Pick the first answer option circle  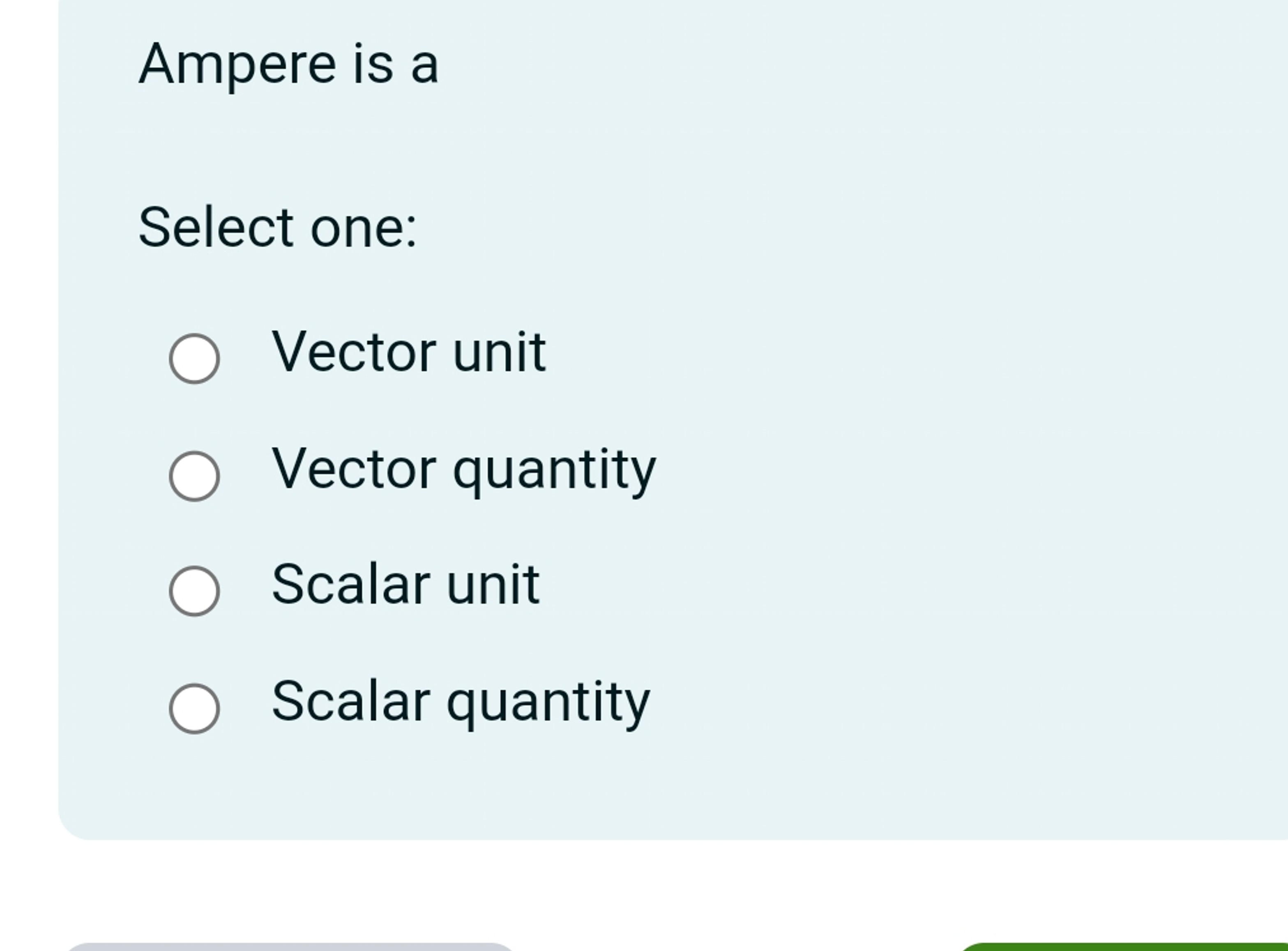coord(195,358)
